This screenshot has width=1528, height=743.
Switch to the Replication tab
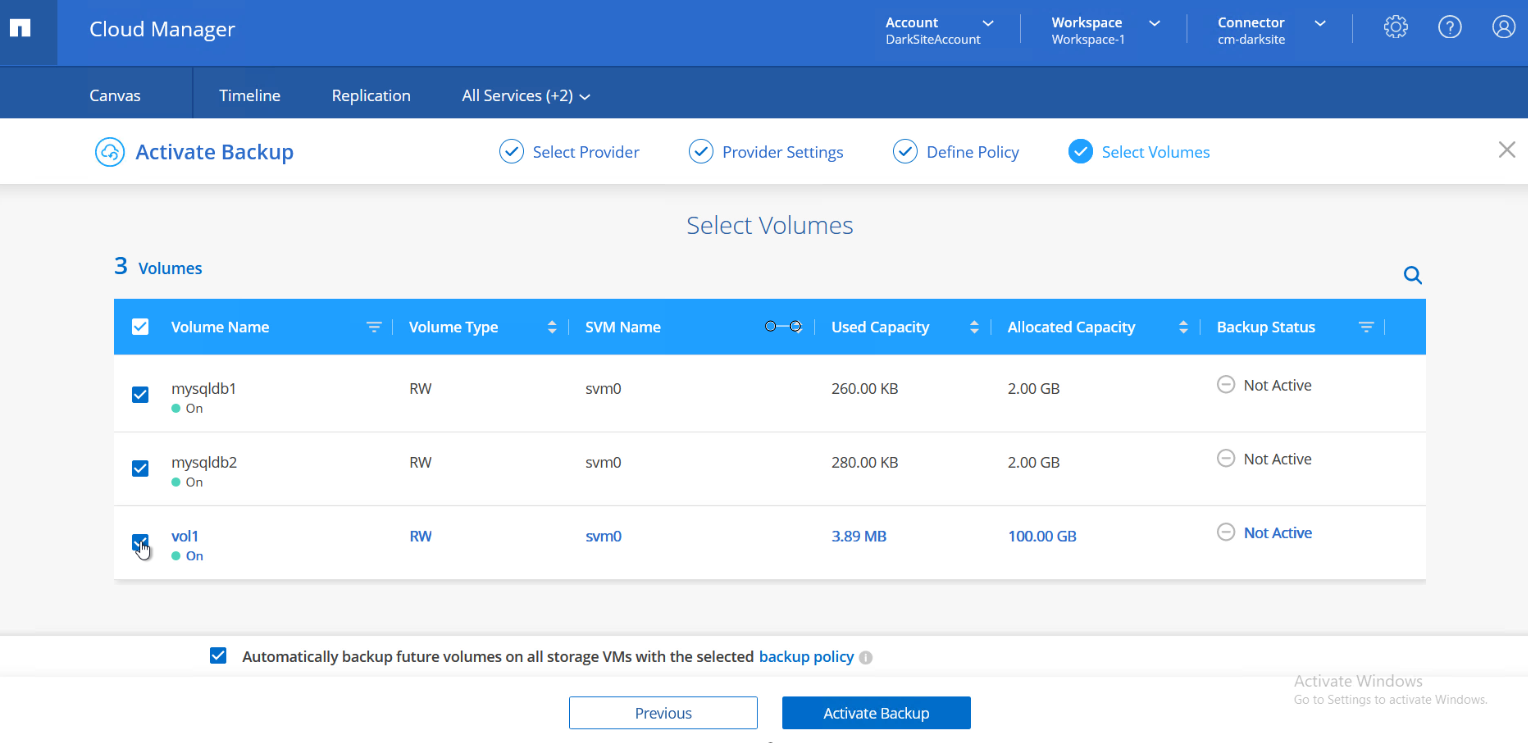(371, 95)
